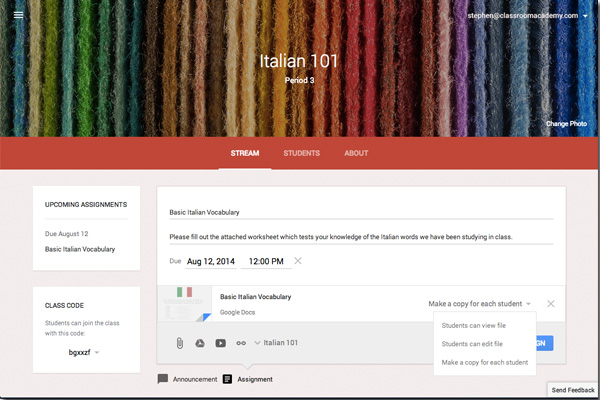The height and width of the screenshot is (400, 600).
Task: Choose Students can view file option
Action: 472,325
